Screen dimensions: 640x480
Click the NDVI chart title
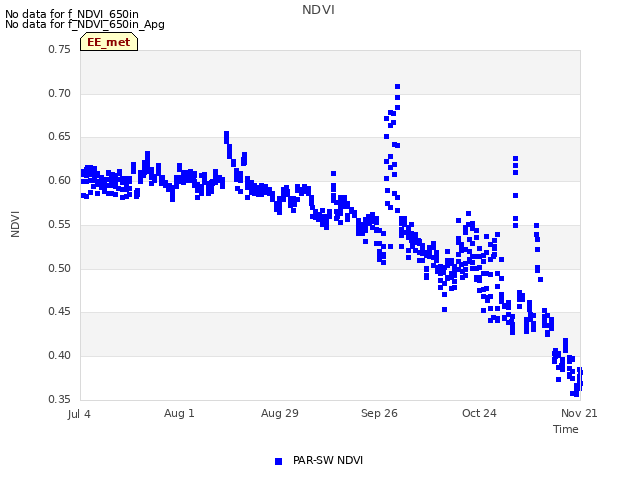click(318, 10)
